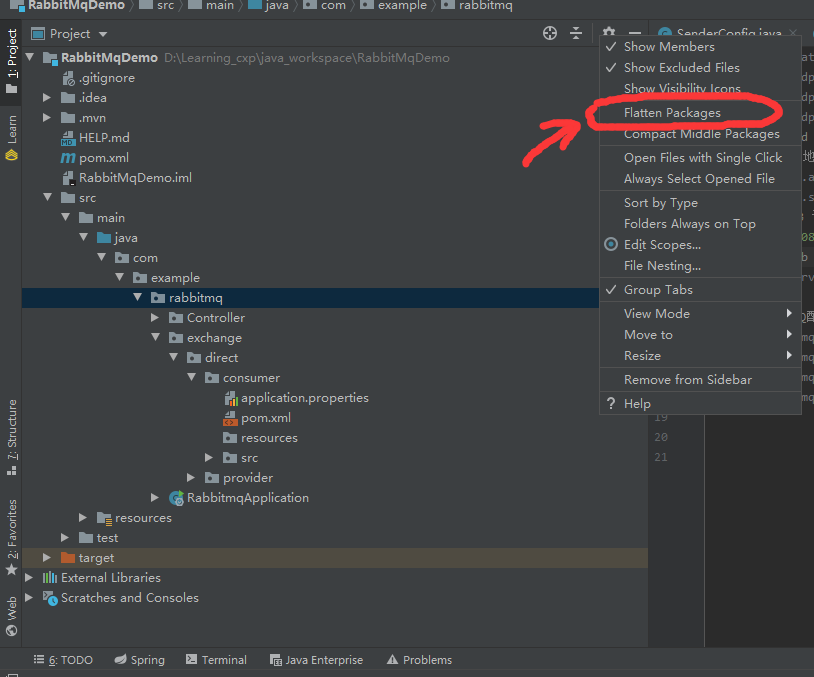Open the Spring tool window
The image size is (814, 677).
coord(140,660)
